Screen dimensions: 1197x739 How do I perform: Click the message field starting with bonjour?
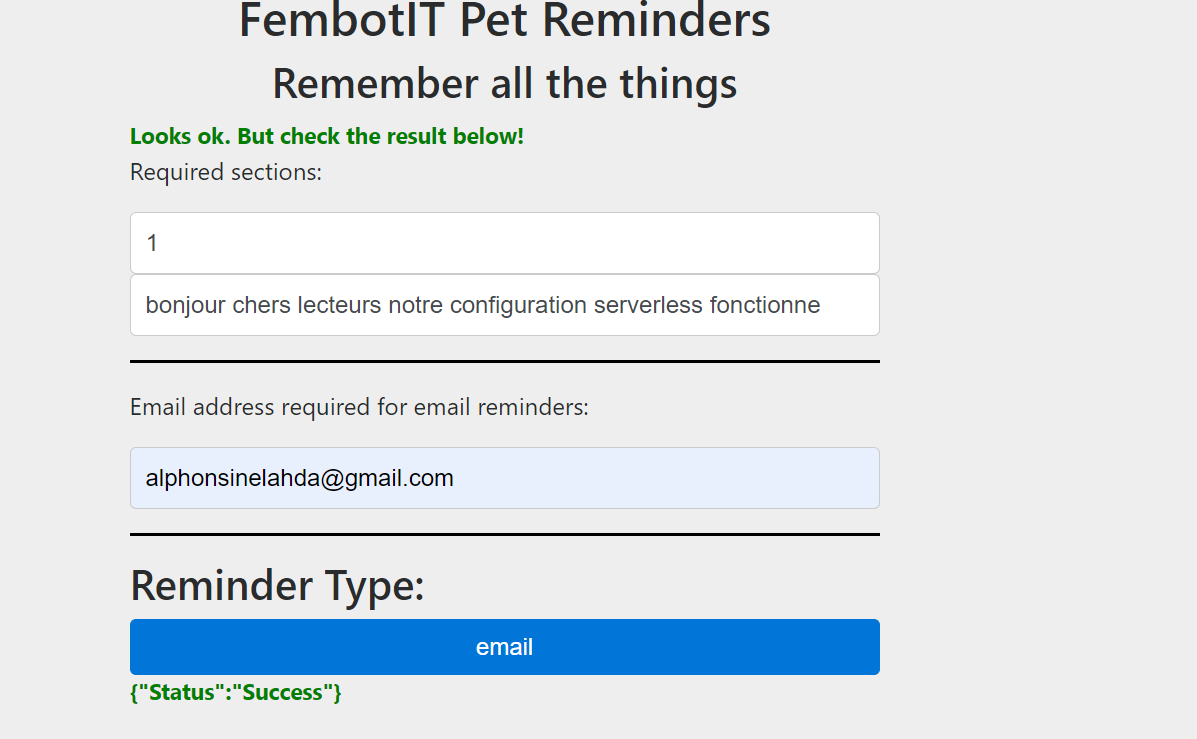504,305
